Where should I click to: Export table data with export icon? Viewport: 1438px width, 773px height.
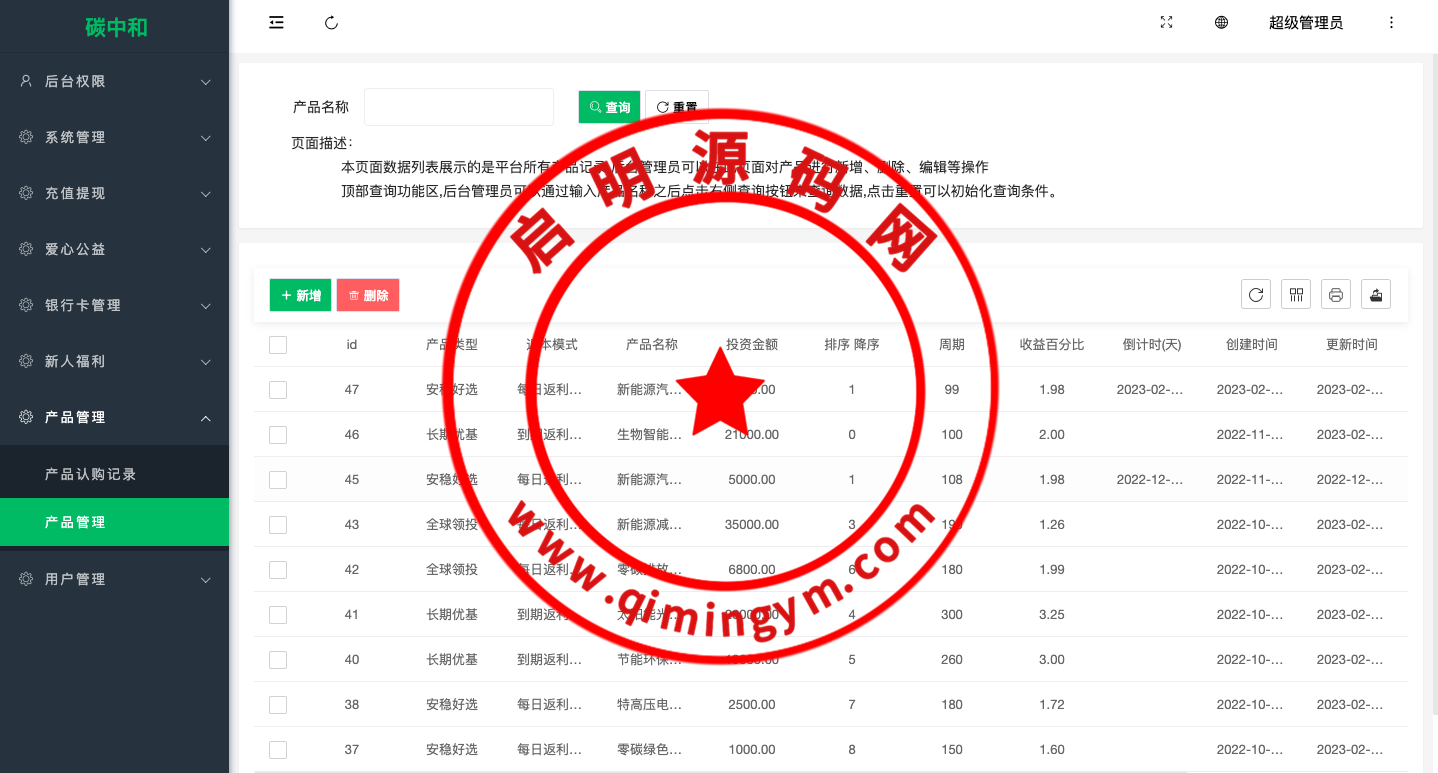[x=1376, y=294]
